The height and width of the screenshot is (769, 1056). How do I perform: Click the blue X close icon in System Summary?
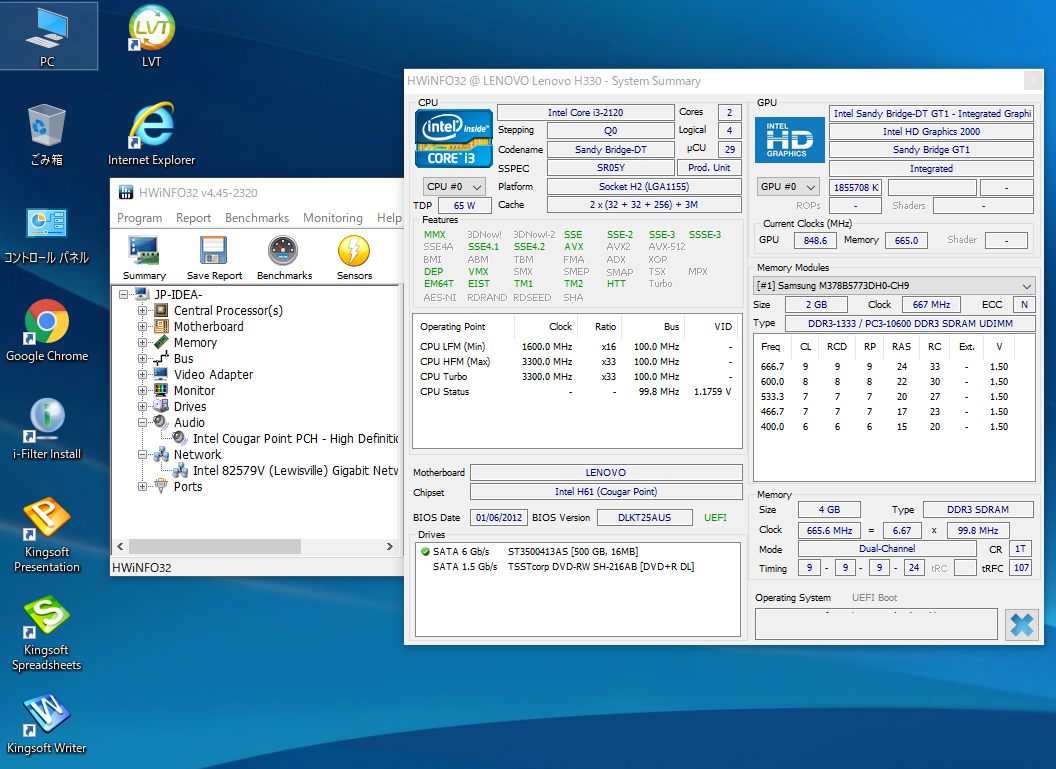click(x=1022, y=625)
